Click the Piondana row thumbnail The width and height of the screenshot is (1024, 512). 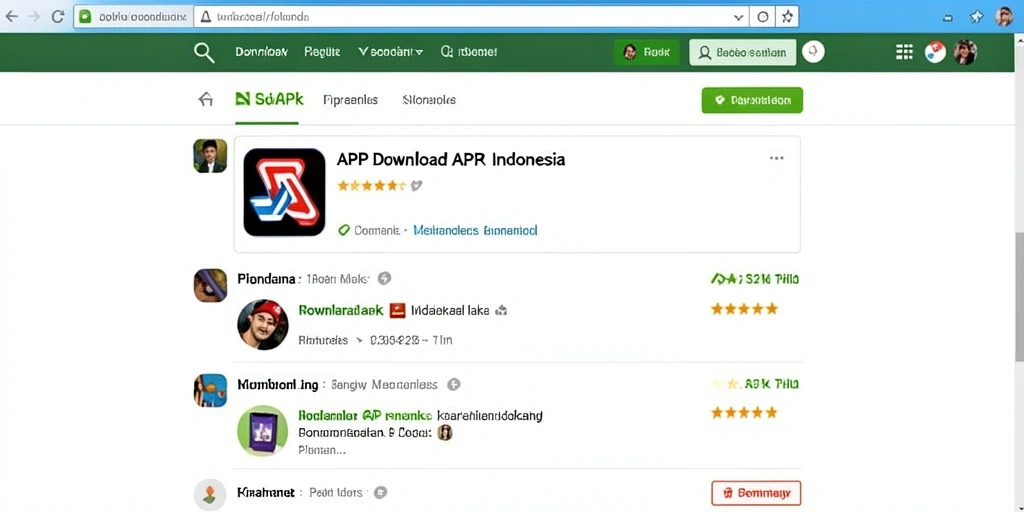coord(210,285)
